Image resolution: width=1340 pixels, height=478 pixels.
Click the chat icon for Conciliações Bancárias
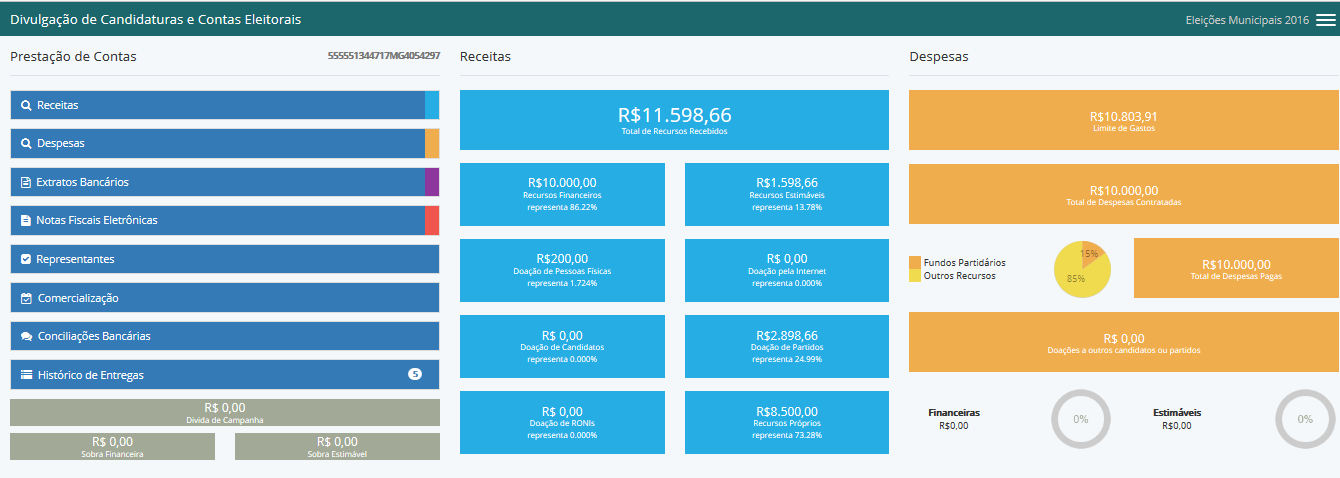tap(27, 336)
